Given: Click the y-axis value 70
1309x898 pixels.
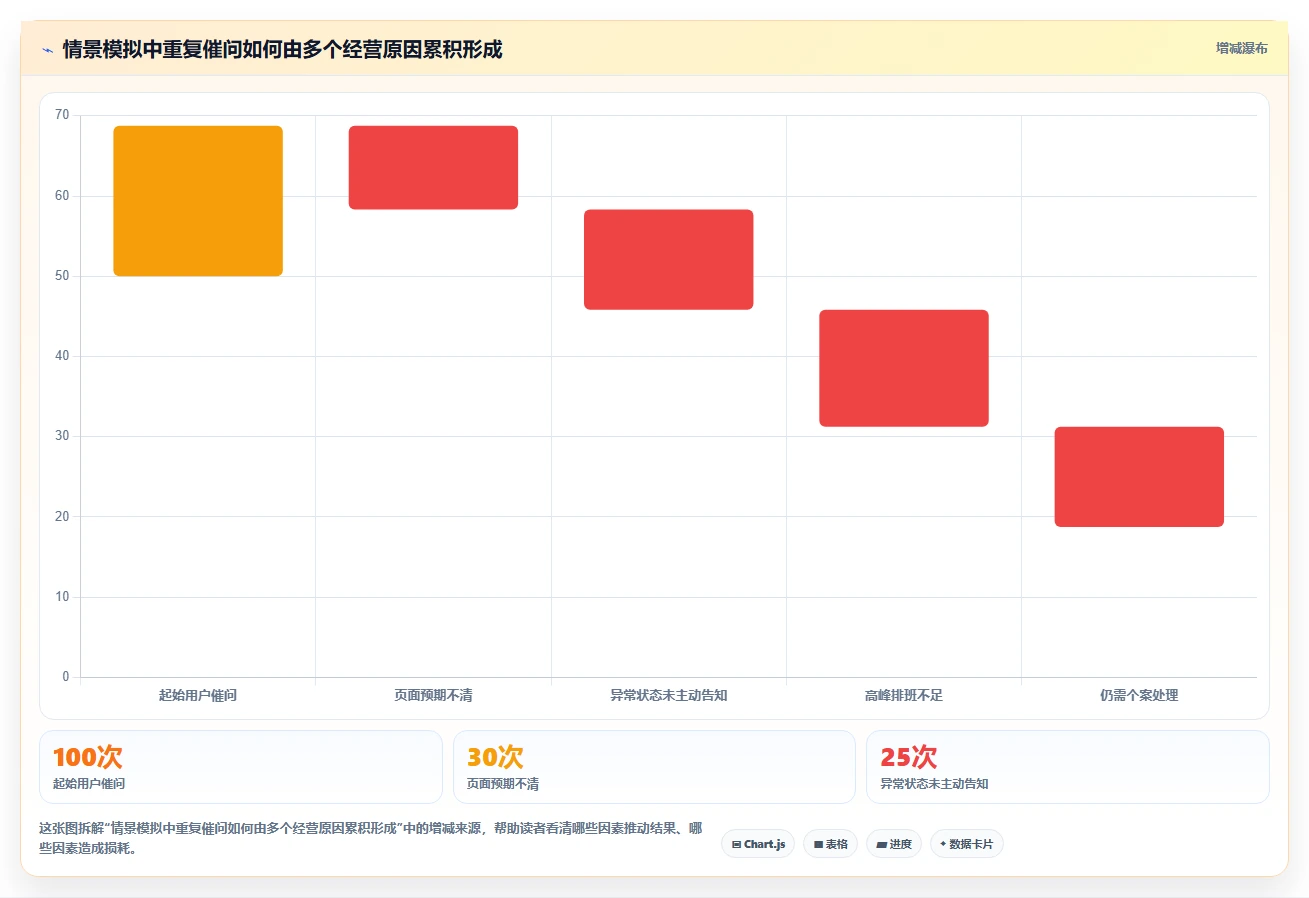Looking at the screenshot, I should click(x=62, y=115).
